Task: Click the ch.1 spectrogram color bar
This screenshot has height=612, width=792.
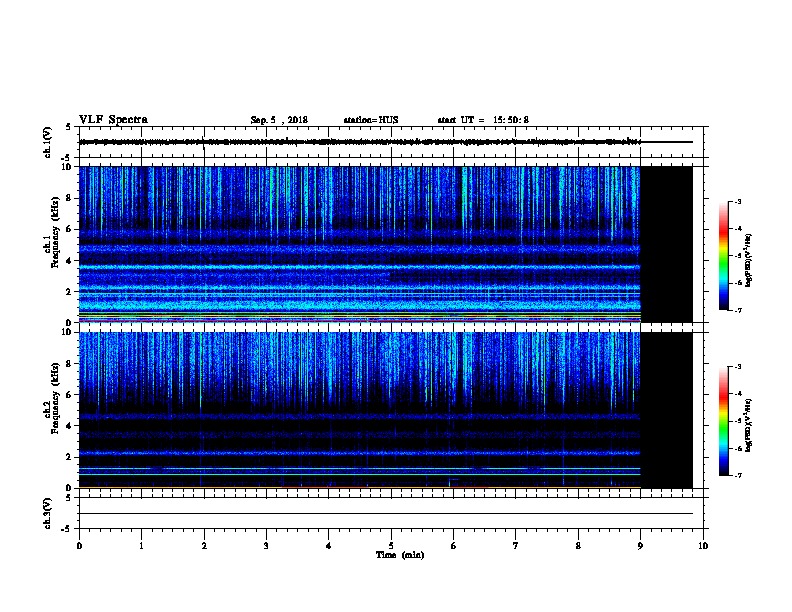Action: point(723,256)
